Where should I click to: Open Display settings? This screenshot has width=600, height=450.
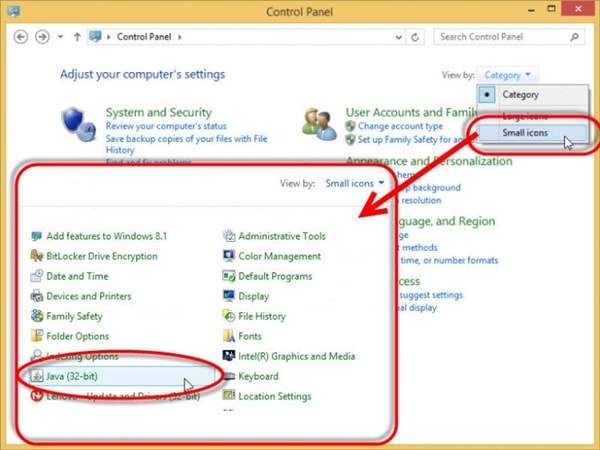(x=253, y=297)
